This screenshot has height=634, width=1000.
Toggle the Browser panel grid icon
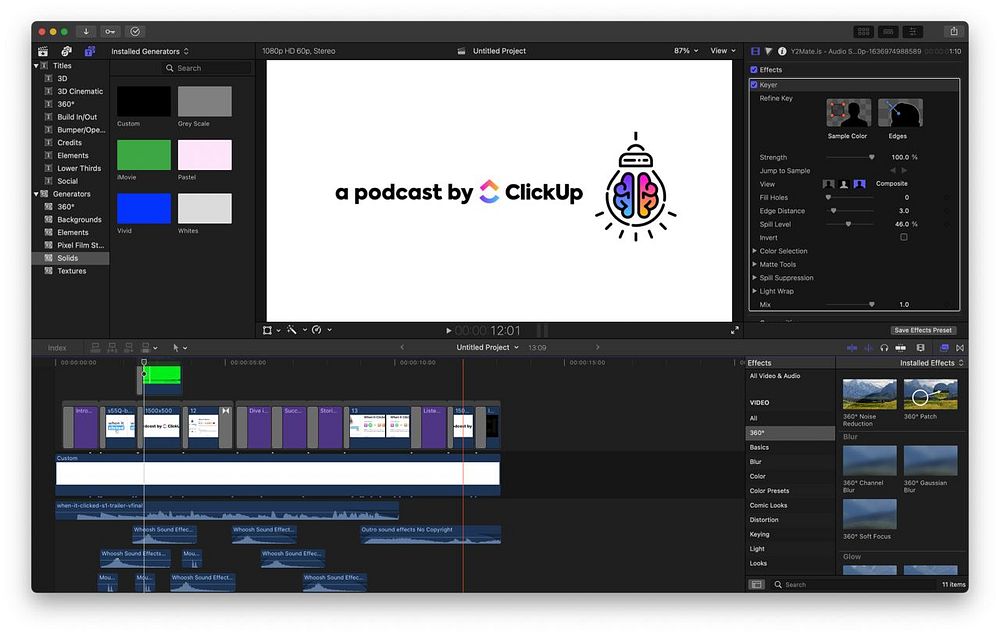(x=864, y=31)
